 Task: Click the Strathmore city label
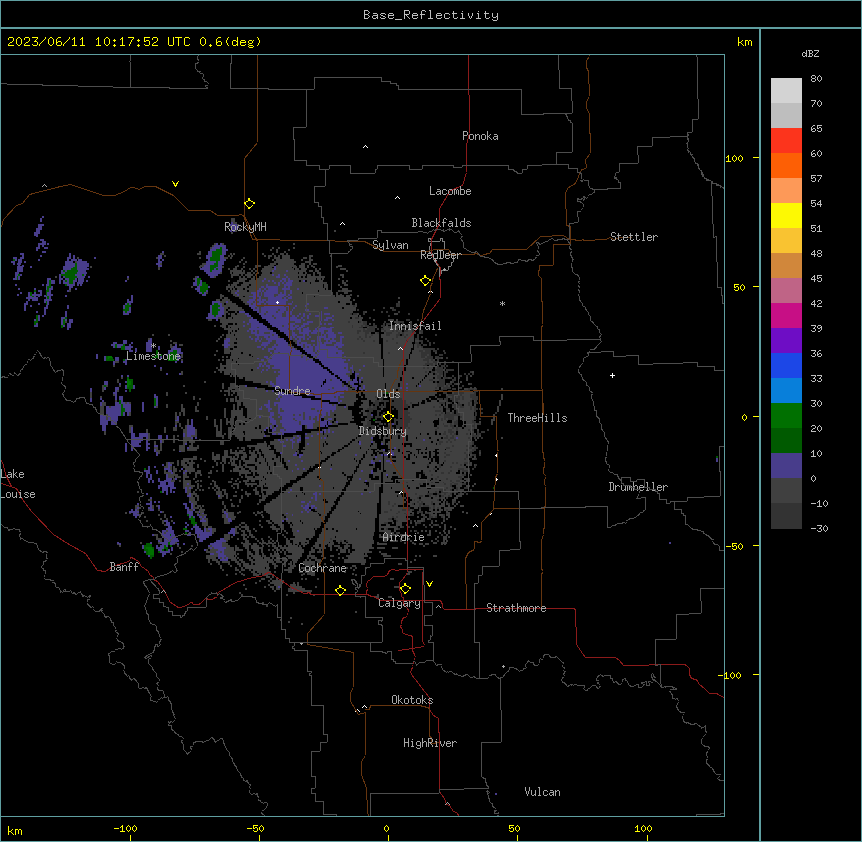[516, 608]
